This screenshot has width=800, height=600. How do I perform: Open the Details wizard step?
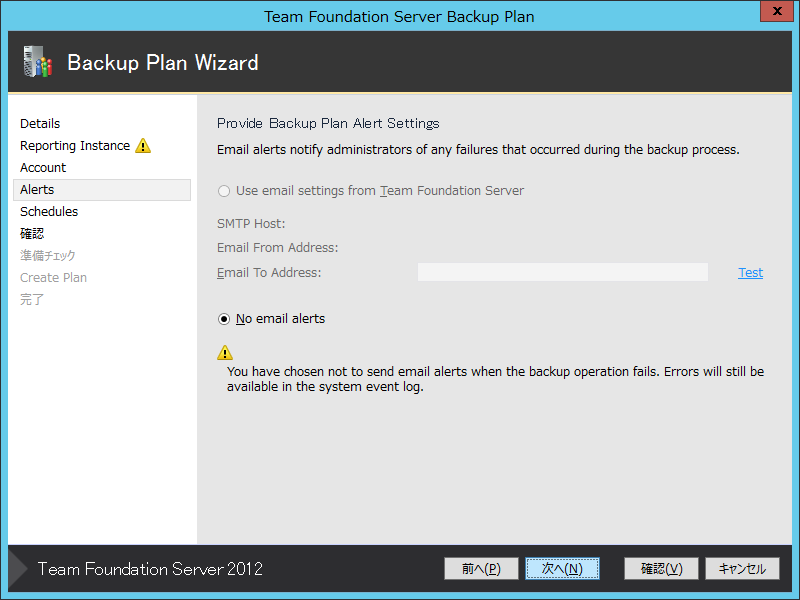40,123
